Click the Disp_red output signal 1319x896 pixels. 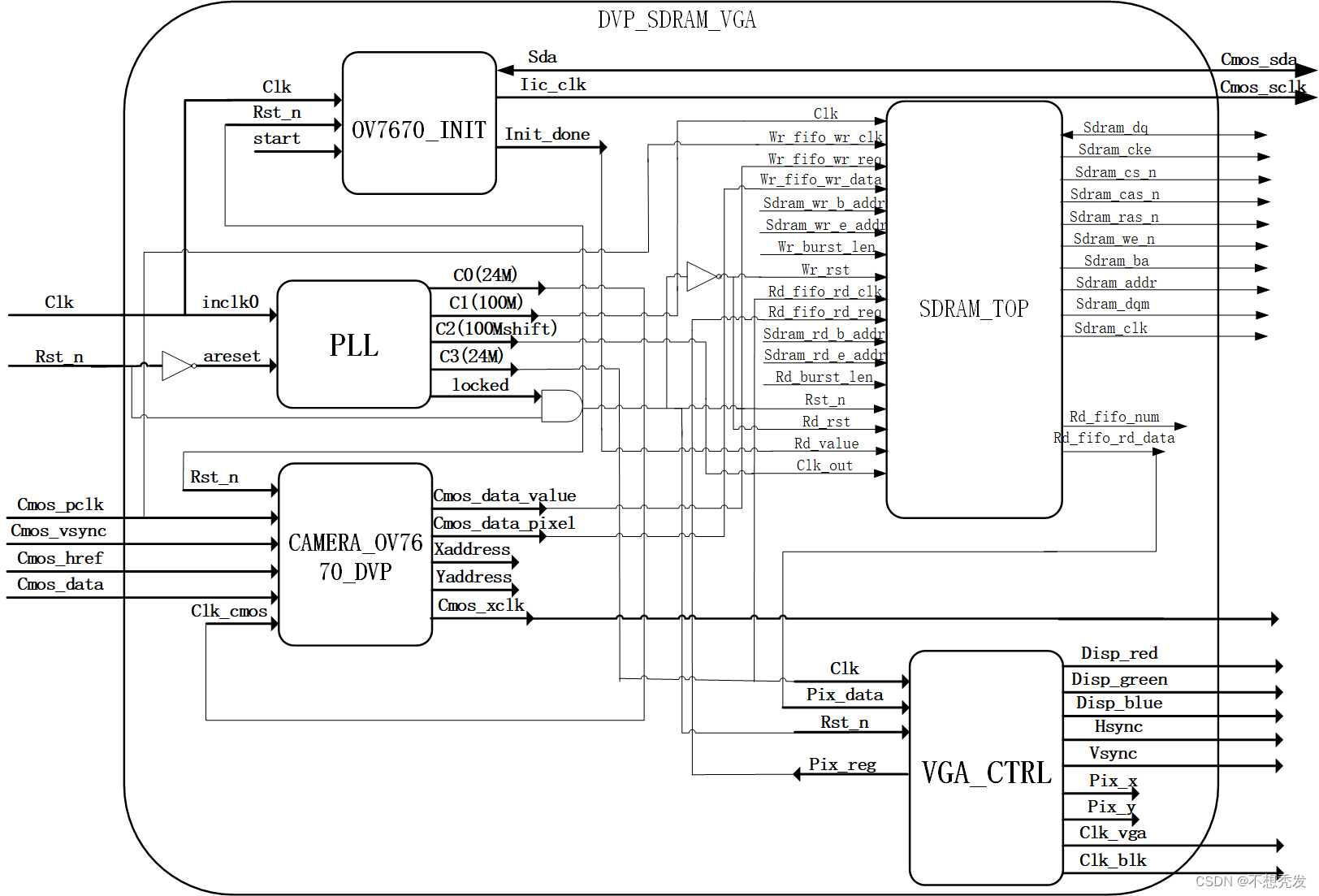1118,652
